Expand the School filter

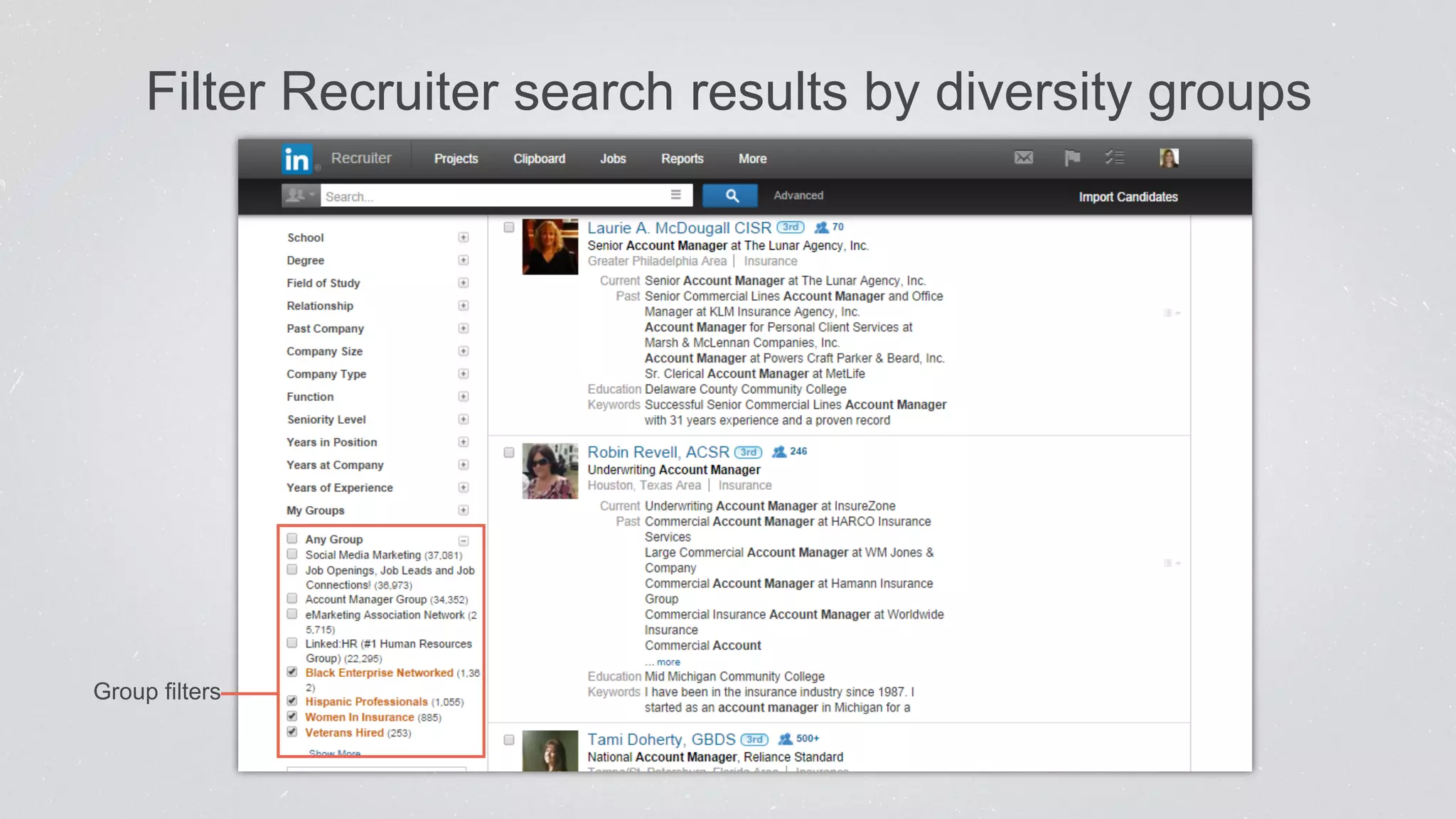tap(464, 237)
